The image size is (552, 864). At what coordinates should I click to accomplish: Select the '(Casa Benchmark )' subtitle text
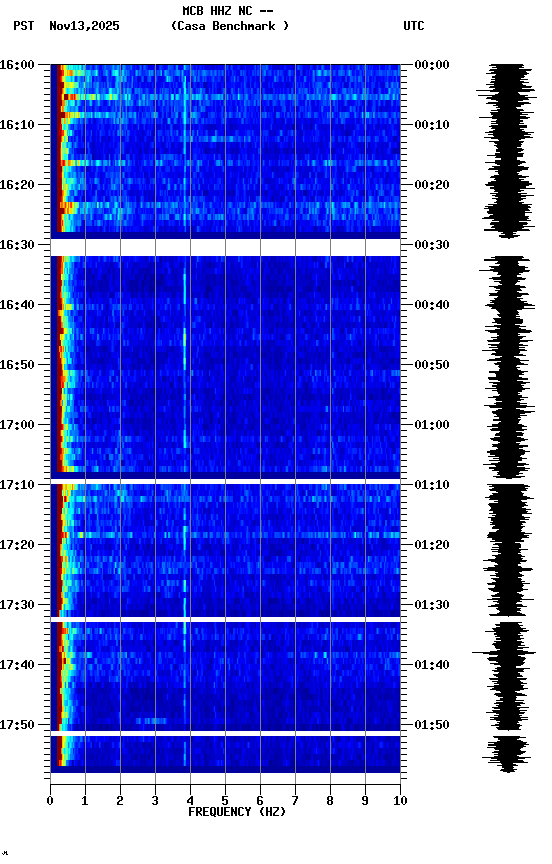point(229,26)
